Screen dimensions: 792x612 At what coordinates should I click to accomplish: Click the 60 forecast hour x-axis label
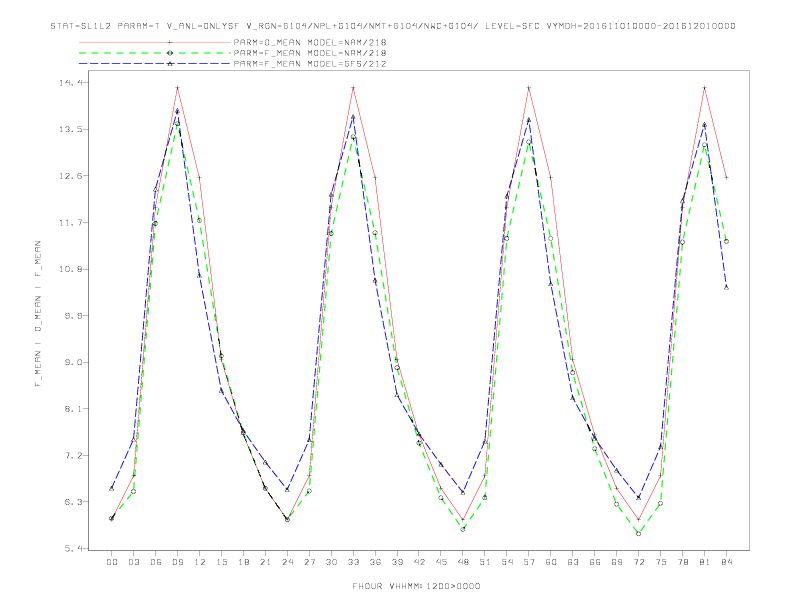[551, 562]
